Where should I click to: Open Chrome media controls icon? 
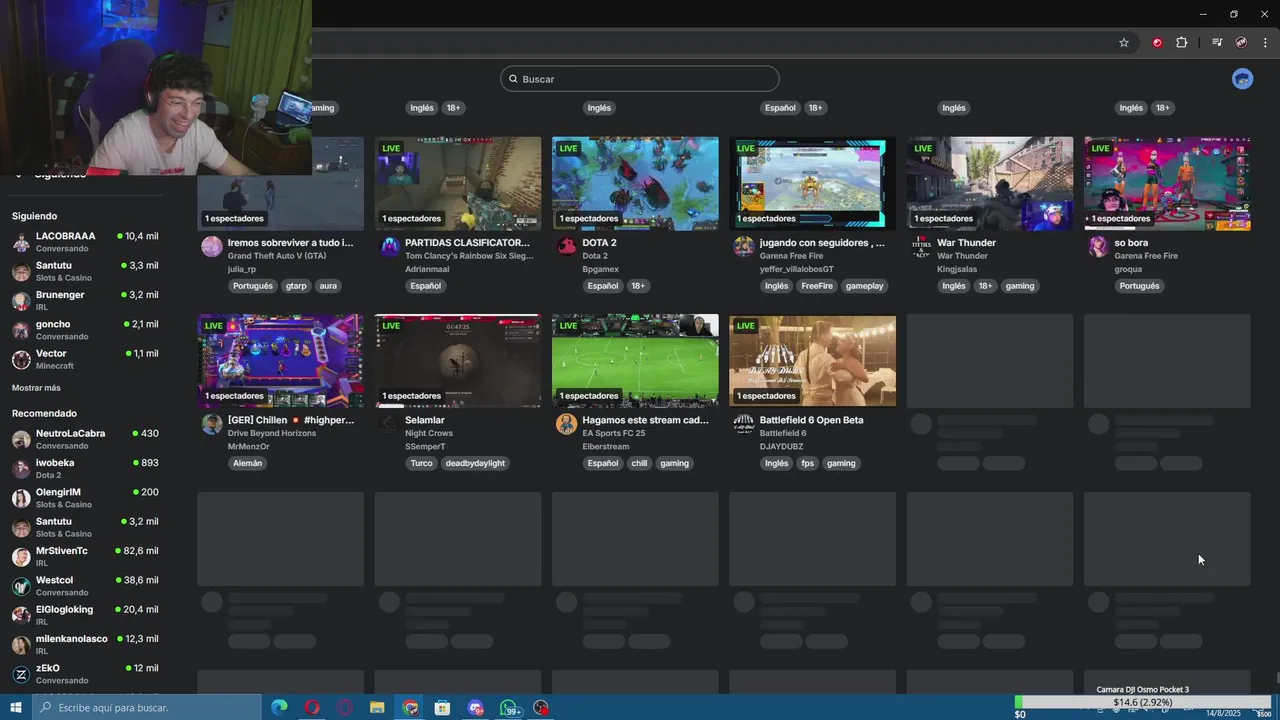tap(1217, 43)
